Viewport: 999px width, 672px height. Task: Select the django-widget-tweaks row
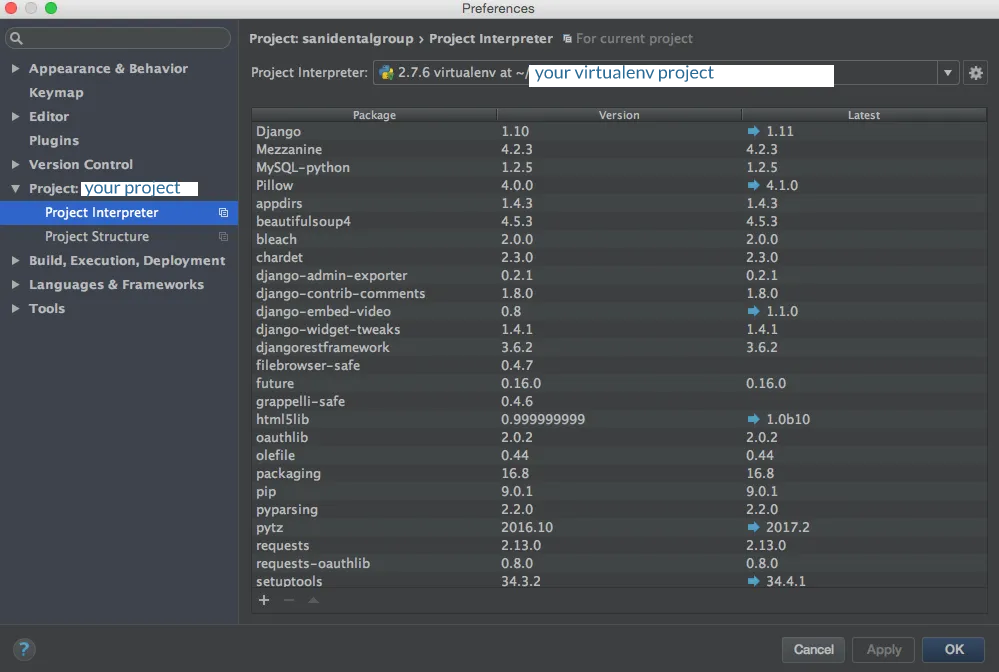(x=619, y=329)
